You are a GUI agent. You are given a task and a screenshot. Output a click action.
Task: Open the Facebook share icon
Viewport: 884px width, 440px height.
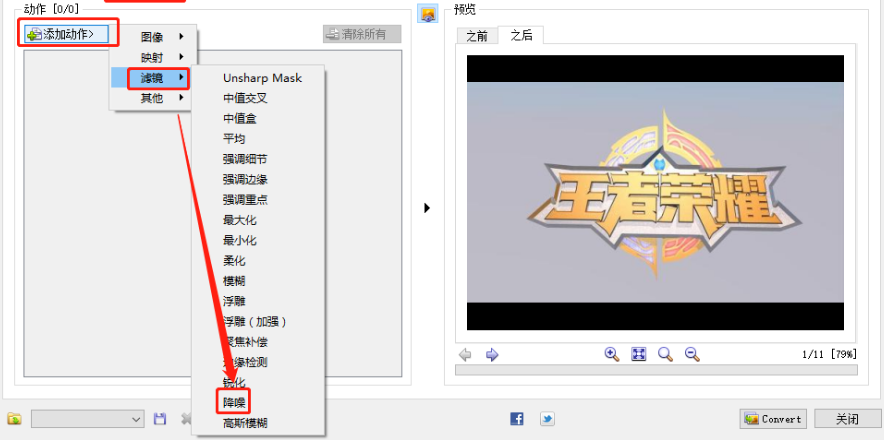[517, 419]
